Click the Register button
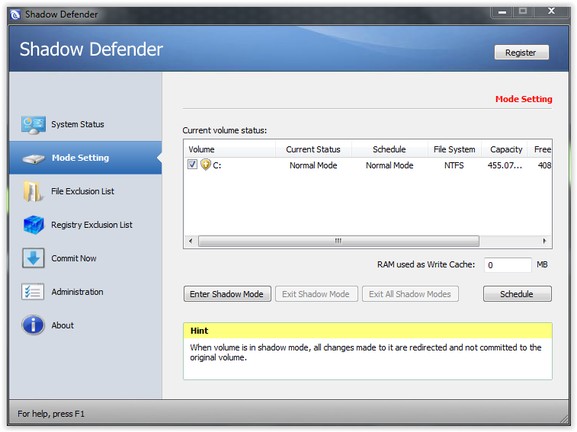This screenshot has height=432, width=577. [521, 53]
